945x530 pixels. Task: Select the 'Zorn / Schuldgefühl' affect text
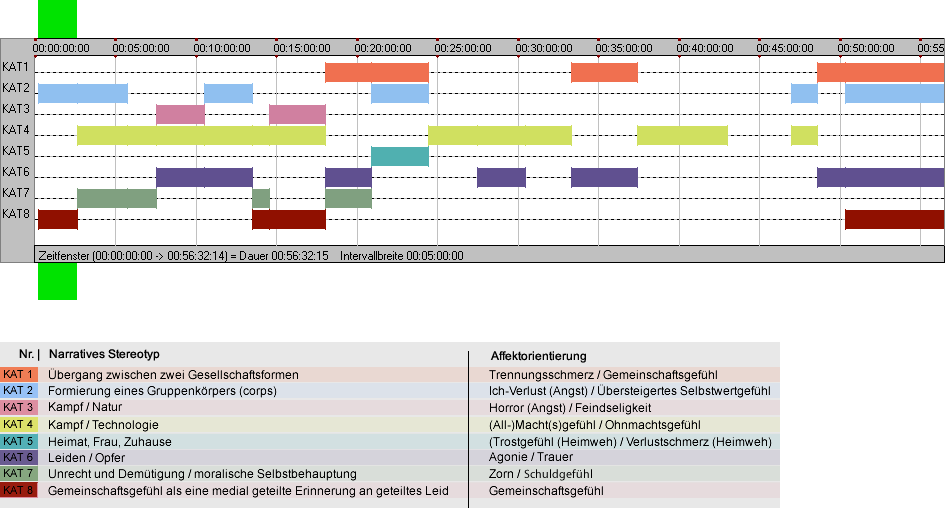541,474
